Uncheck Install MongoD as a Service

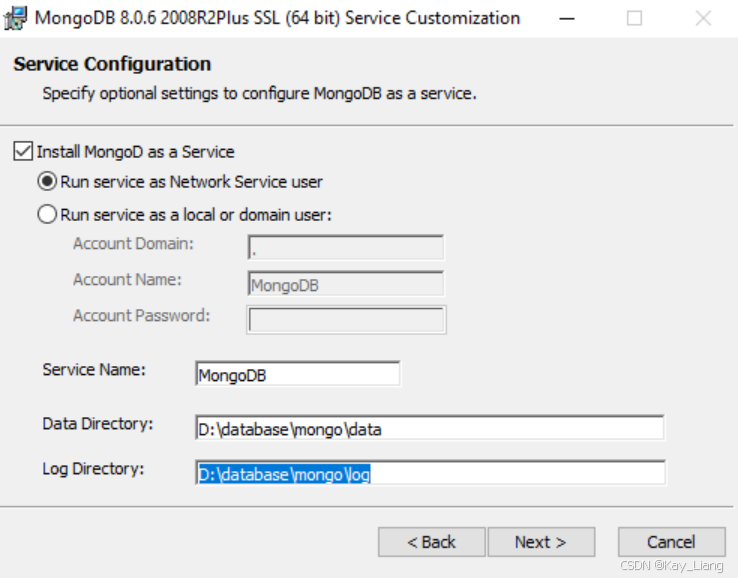[x=23, y=152]
